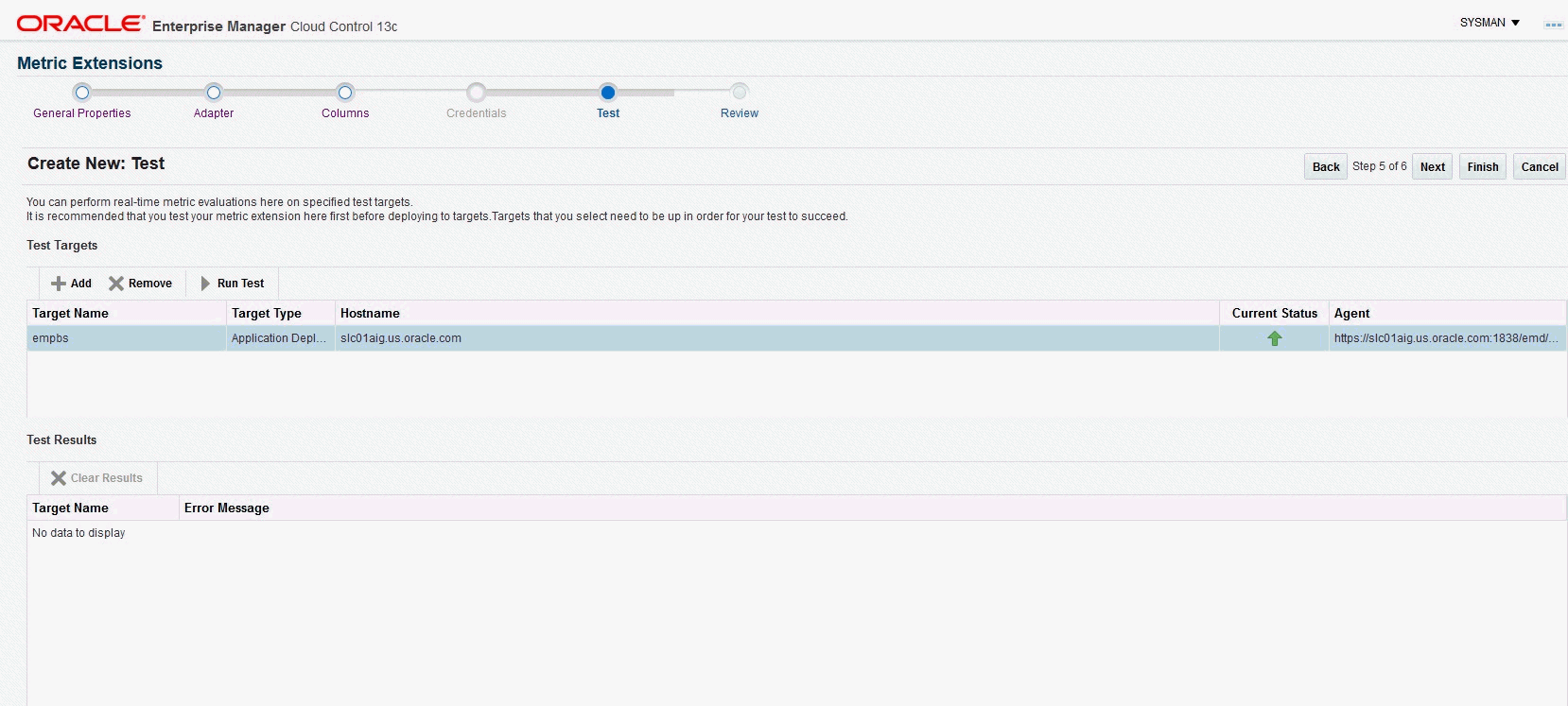Sort by Hostname column
Screen dimensions: 1568x706
tap(777, 314)
